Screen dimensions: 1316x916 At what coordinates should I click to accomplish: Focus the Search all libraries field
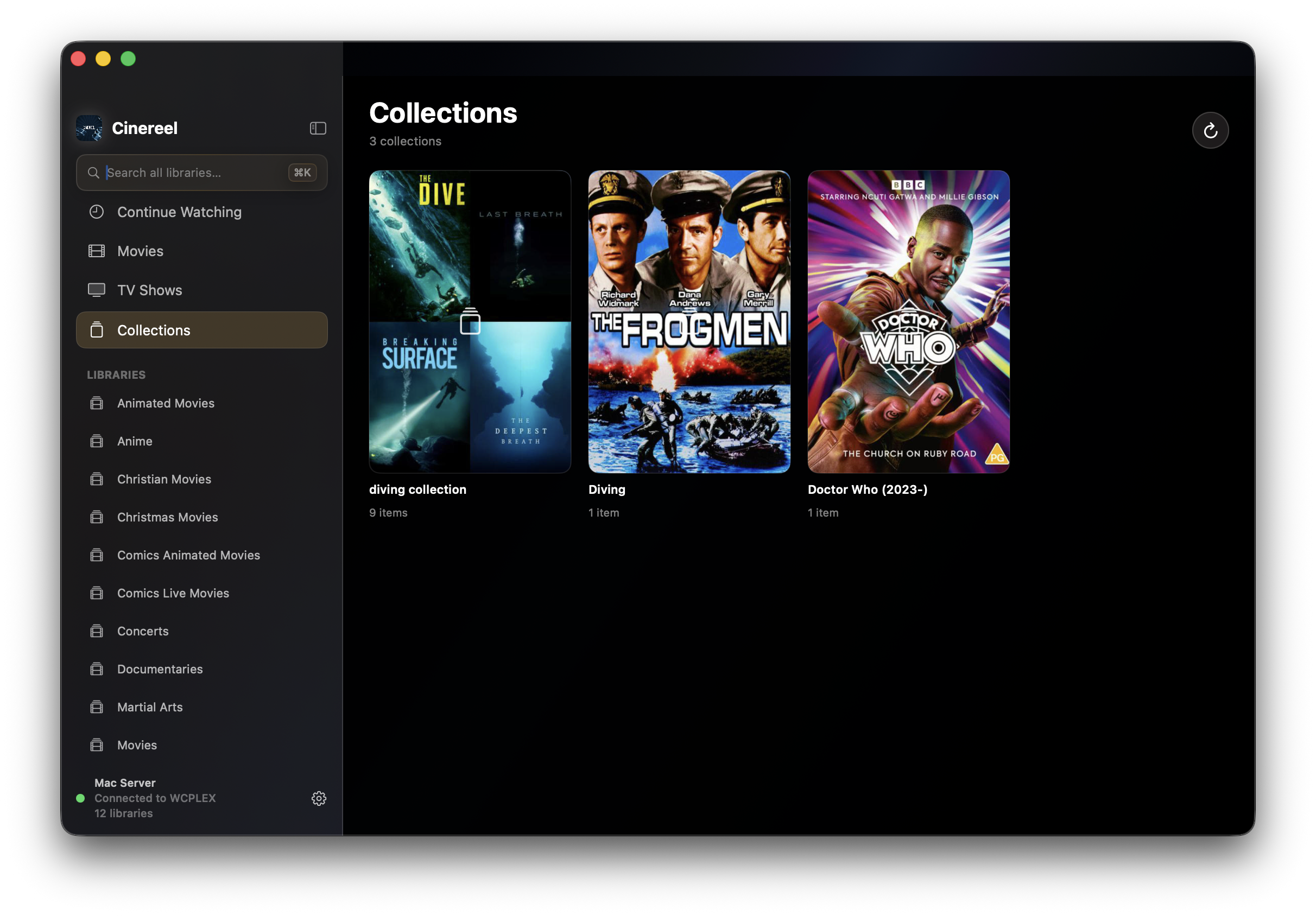point(202,173)
